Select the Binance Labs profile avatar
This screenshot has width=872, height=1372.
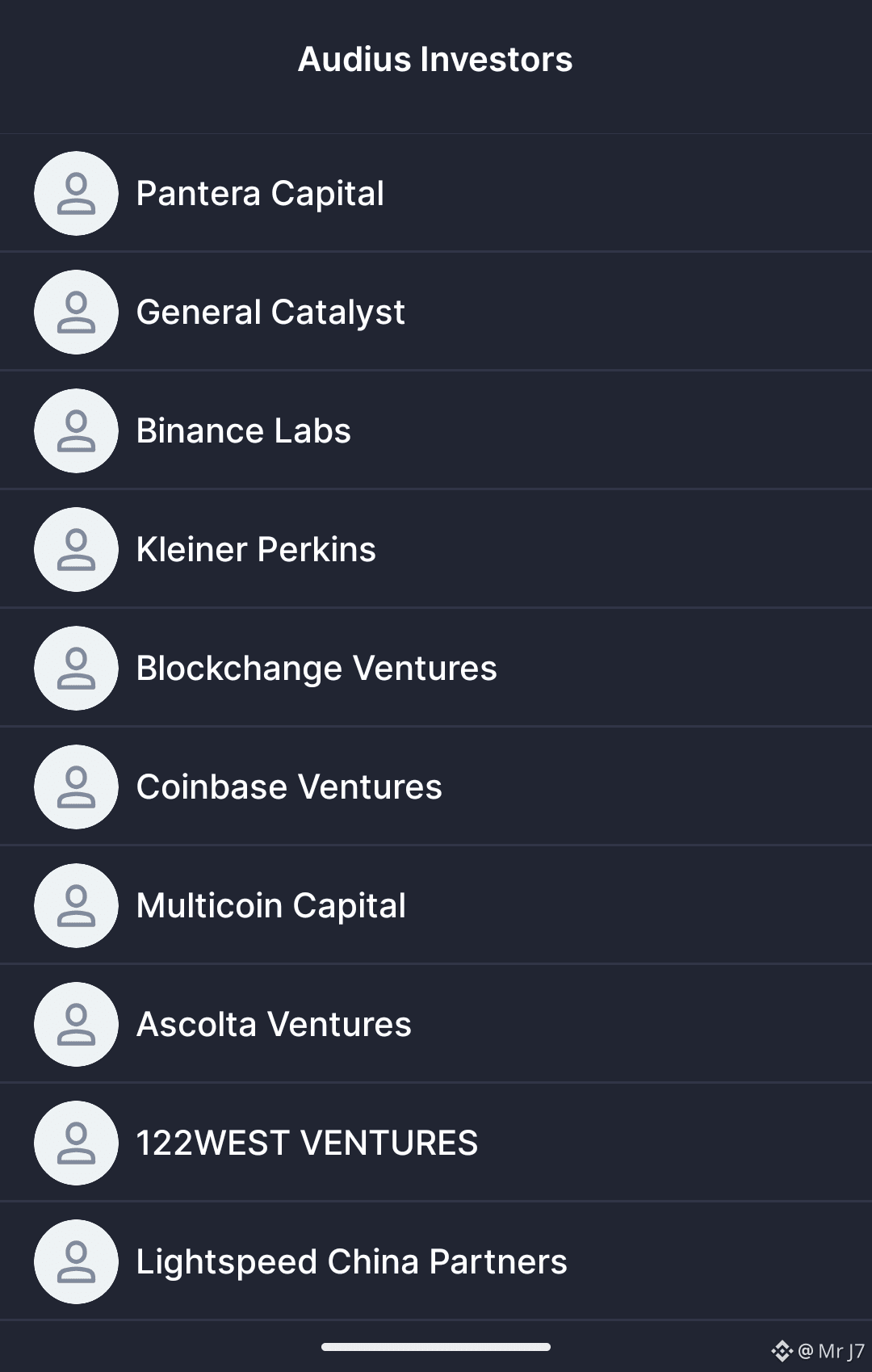point(77,431)
